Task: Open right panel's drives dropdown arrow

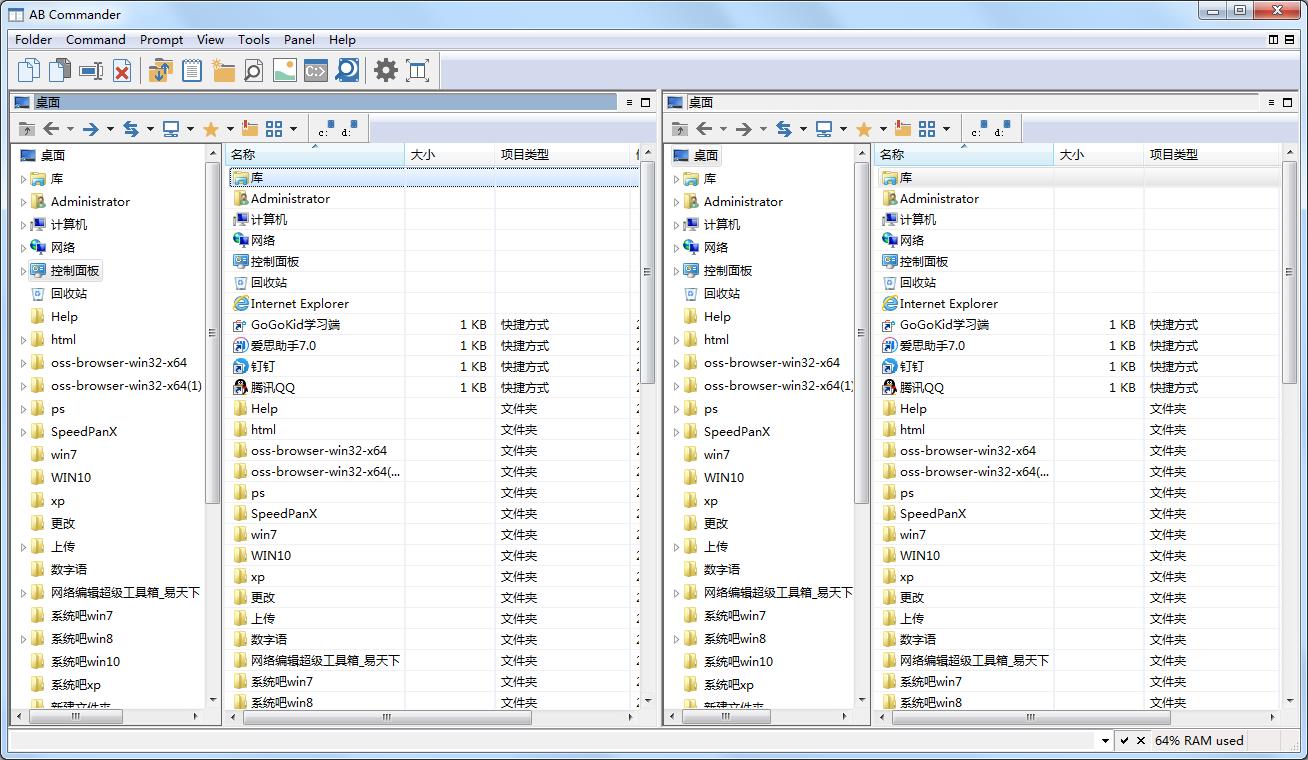Action: [843, 129]
